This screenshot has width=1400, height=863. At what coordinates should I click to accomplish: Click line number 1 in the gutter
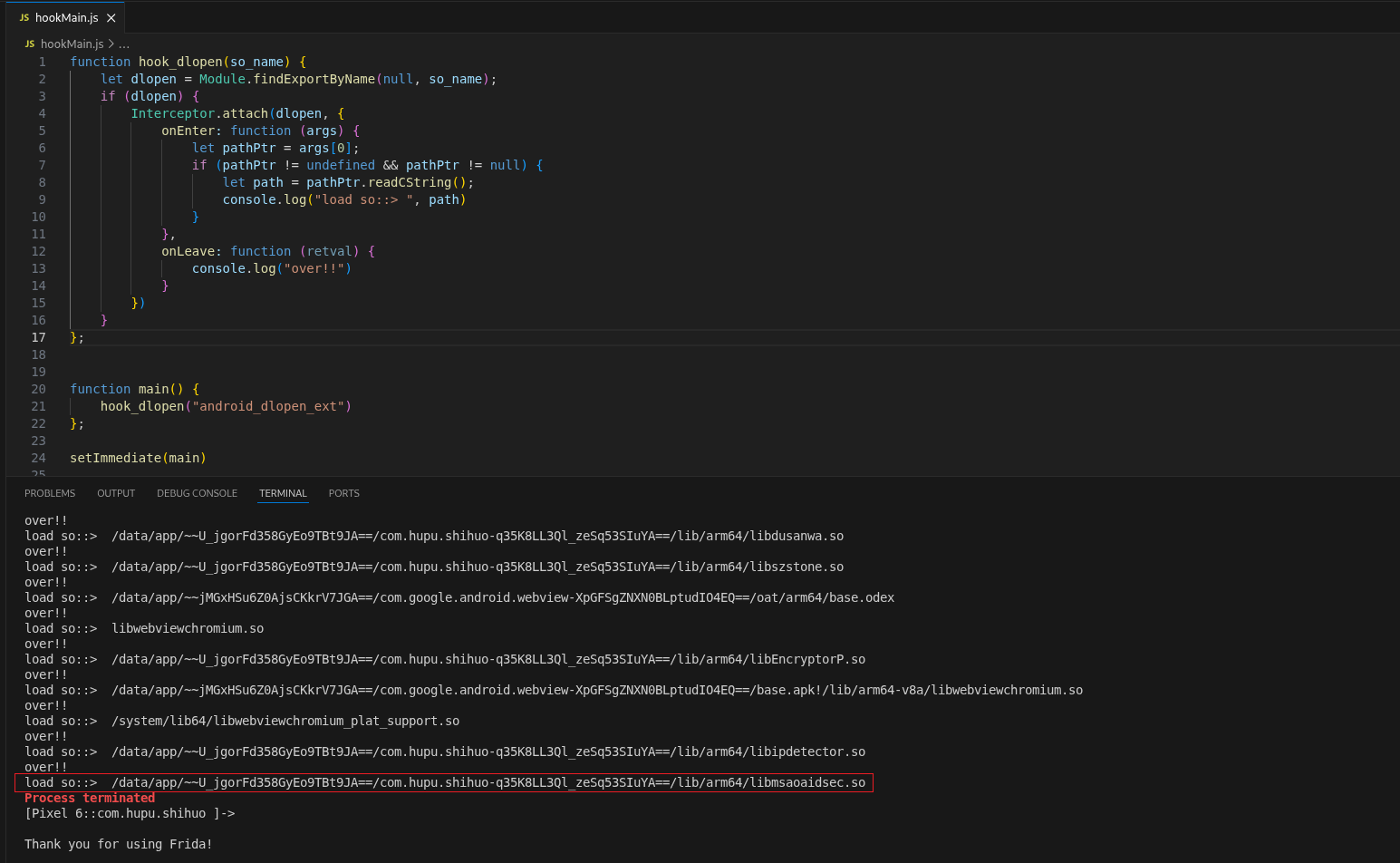42,62
